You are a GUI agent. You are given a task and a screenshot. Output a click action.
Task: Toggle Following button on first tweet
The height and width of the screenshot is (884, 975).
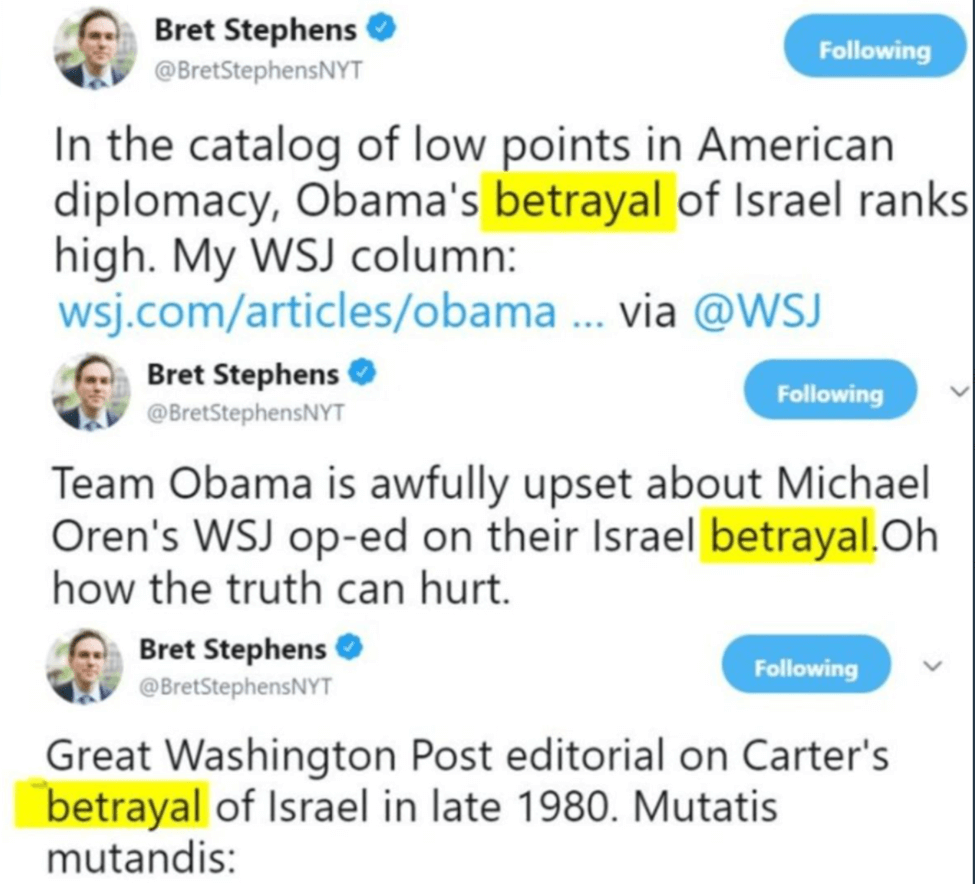coord(875,50)
